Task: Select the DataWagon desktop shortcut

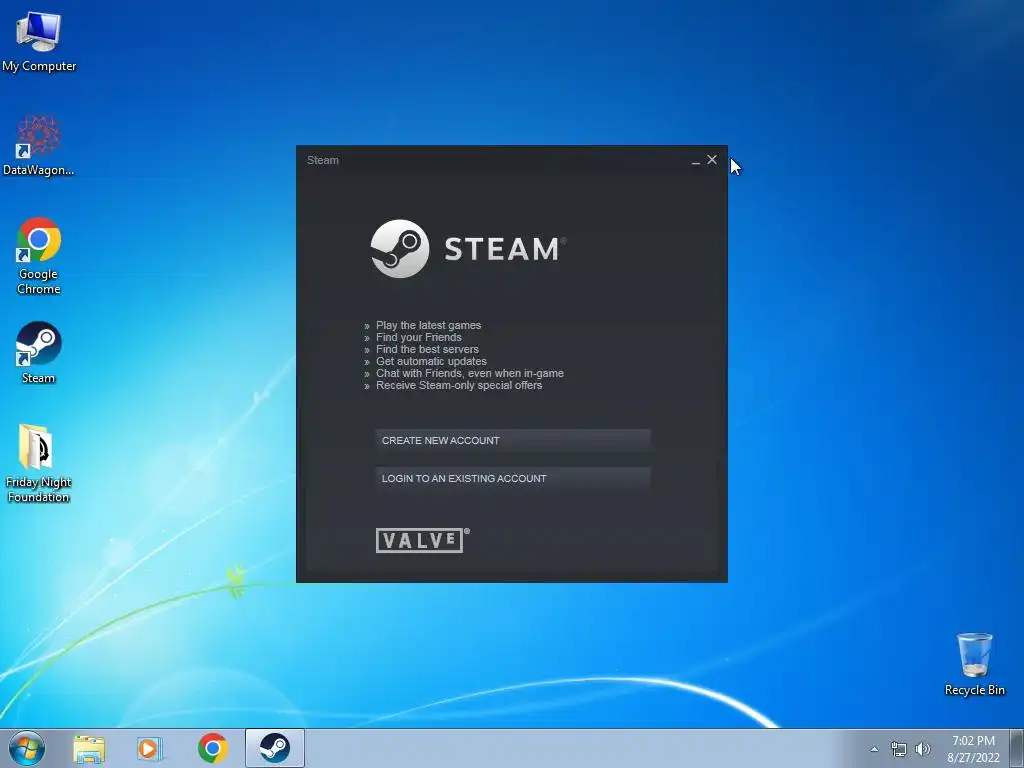Action: [39, 145]
